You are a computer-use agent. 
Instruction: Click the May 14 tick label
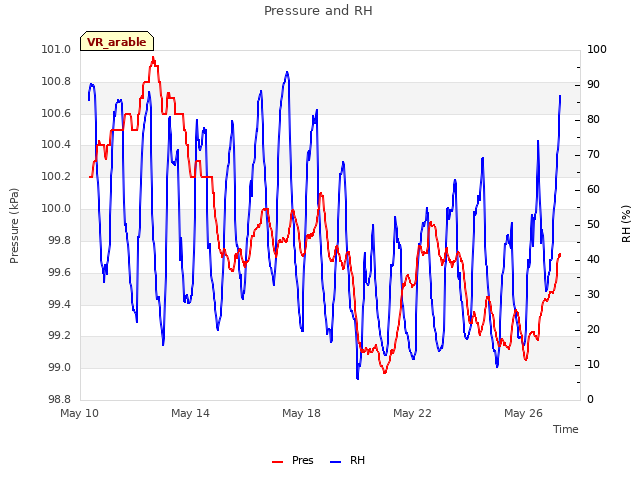pos(190,413)
